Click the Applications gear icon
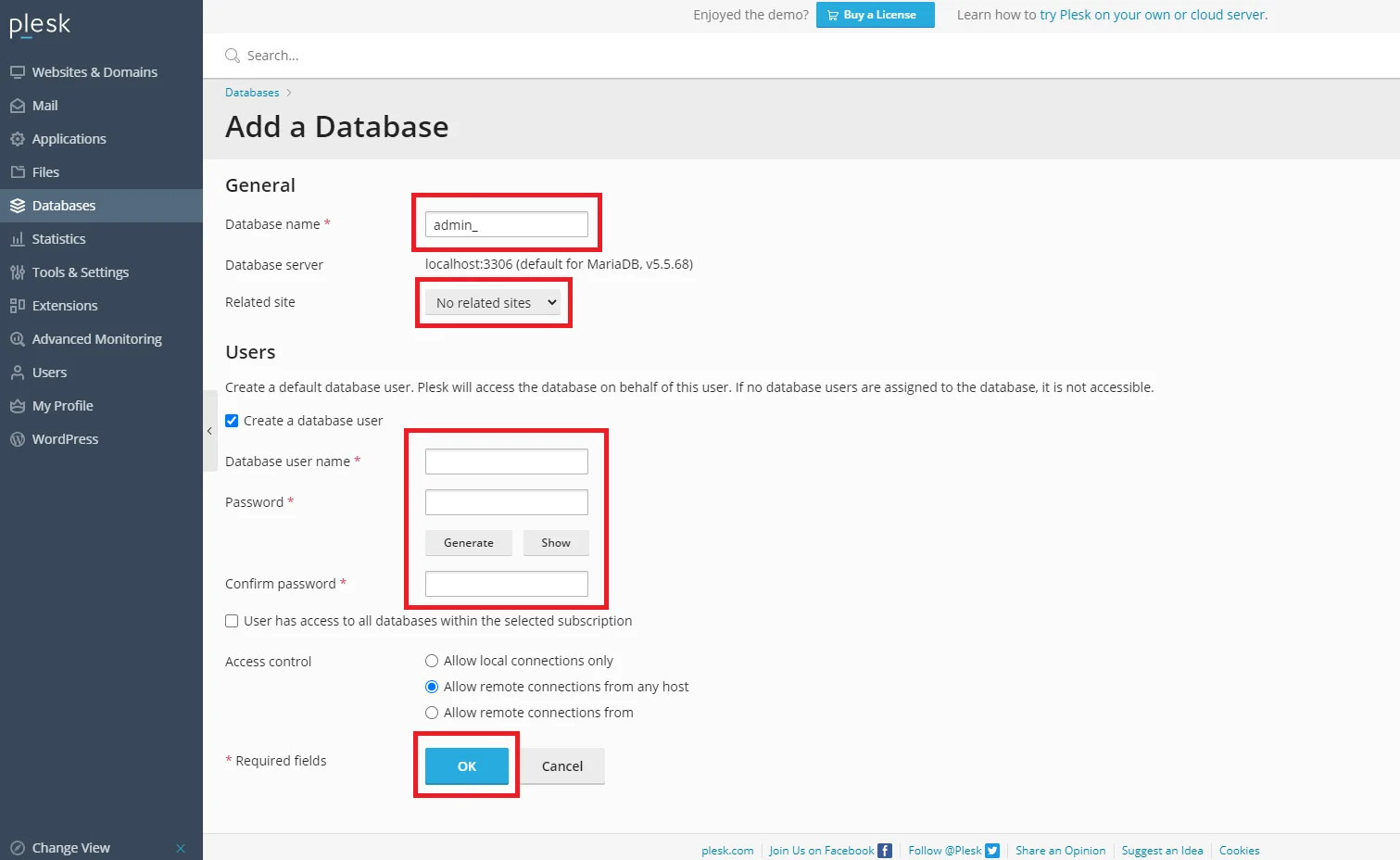The height and width of the screenshot is (860, 1400). click(18, 139)
